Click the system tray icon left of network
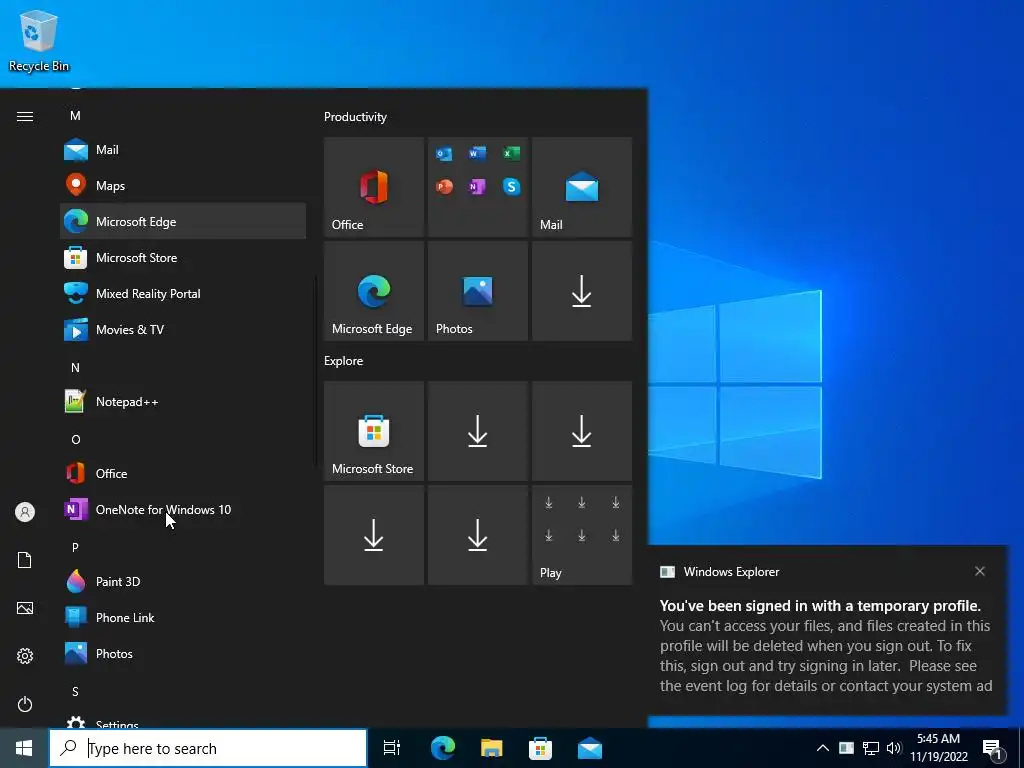Viewport: 1024px width, 768px height. pyautogui.click(x=846, y=748)
